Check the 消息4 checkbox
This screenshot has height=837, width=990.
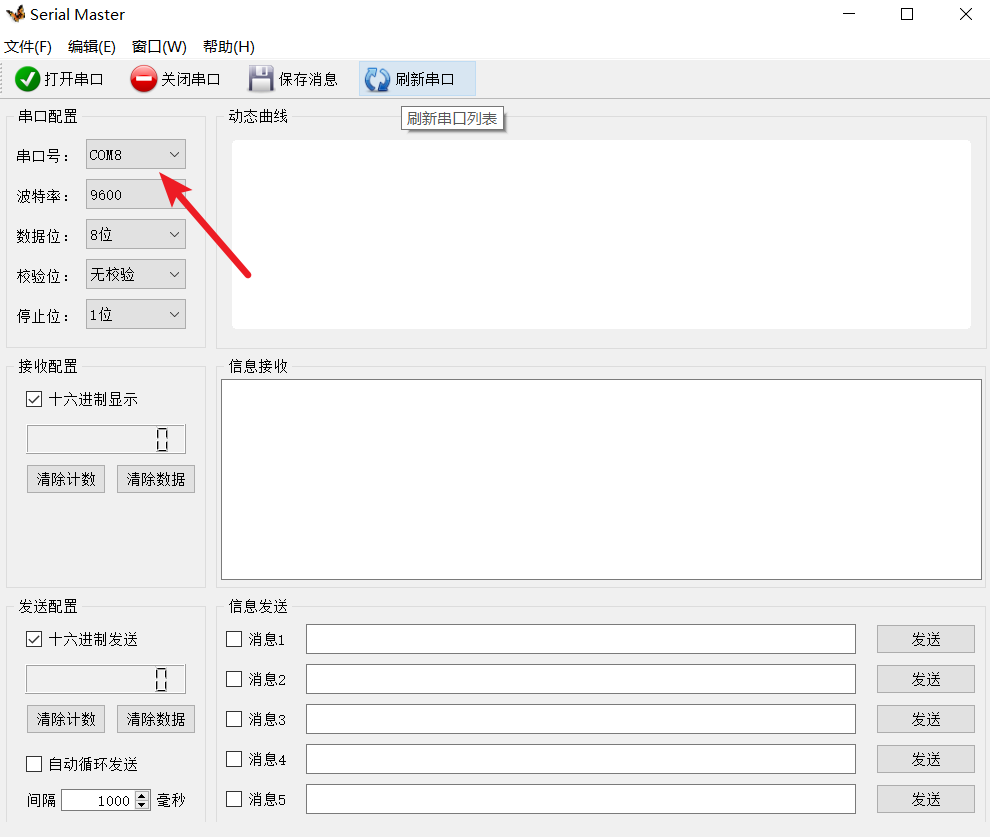click(234, 759)
